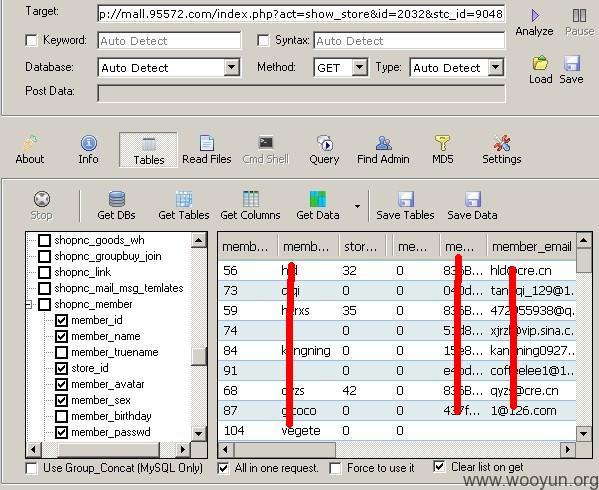Viewport: 599px width, 490px height.
Task: Toggle Use Group_Concat (MySQL Only) option
Action: 31,468
